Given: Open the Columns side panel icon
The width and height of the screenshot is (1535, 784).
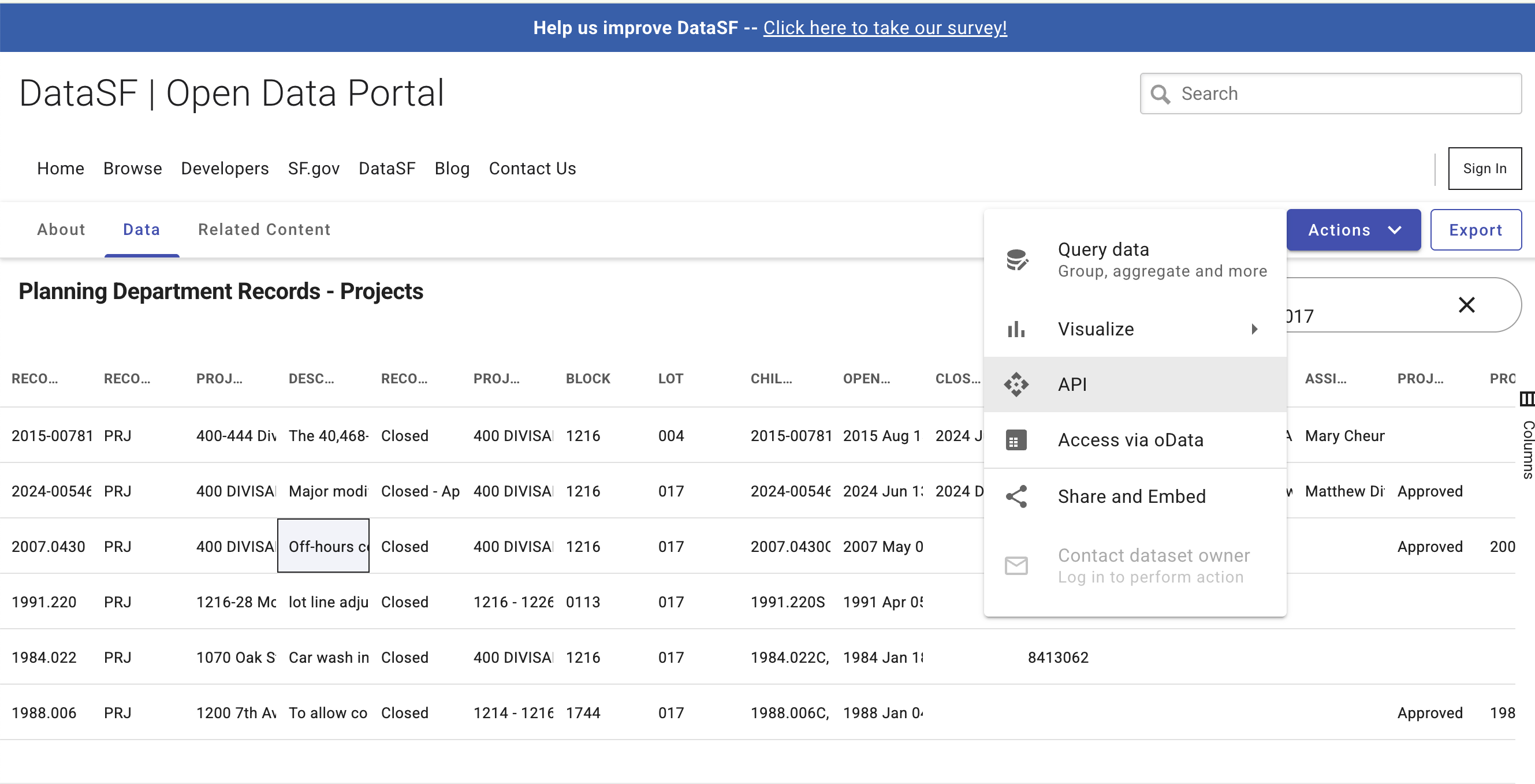Looking at the screenshot, I should (x=1527, y=398).
